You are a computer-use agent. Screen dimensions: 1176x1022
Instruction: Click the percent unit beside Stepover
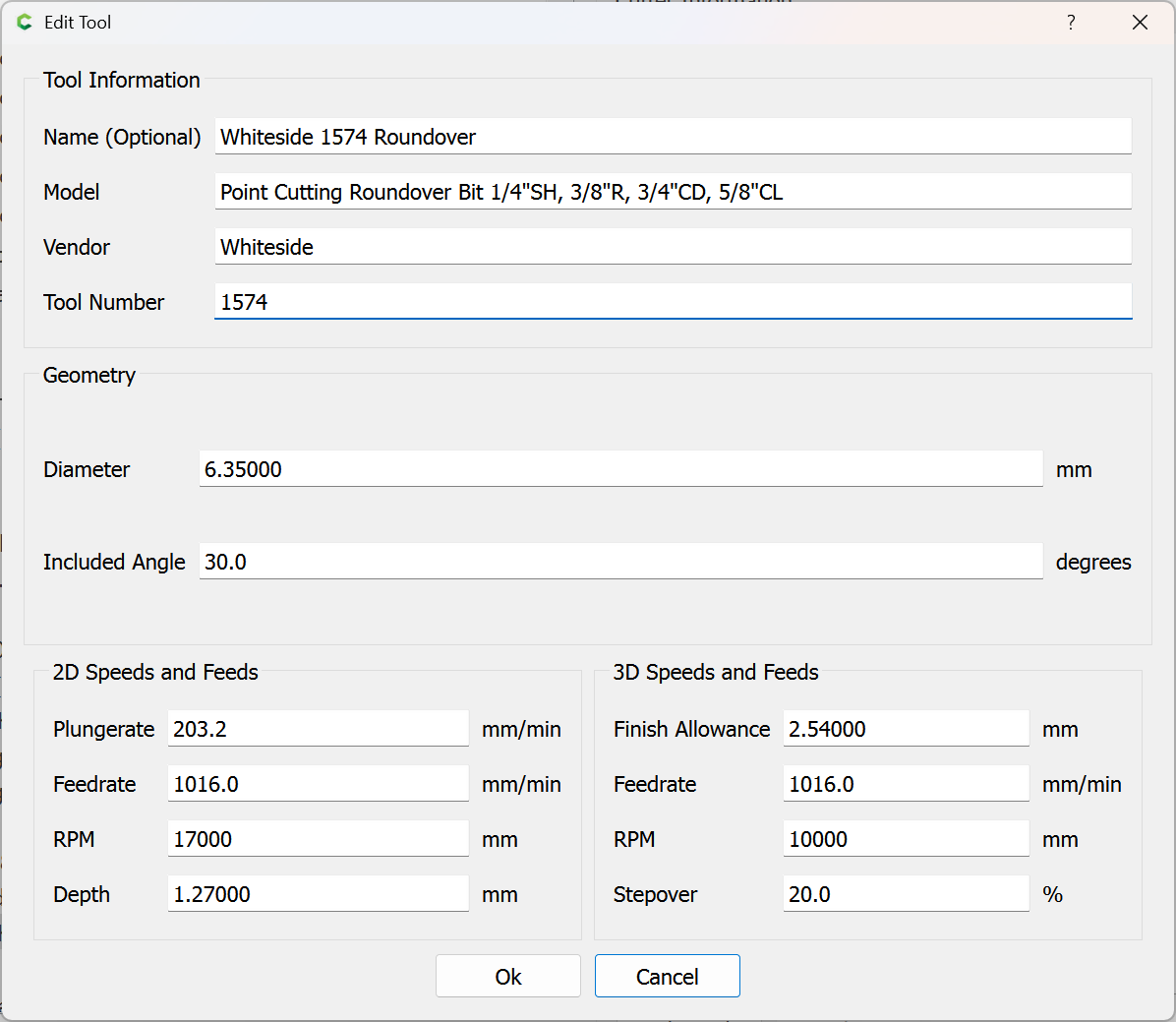pos(1052,894)
